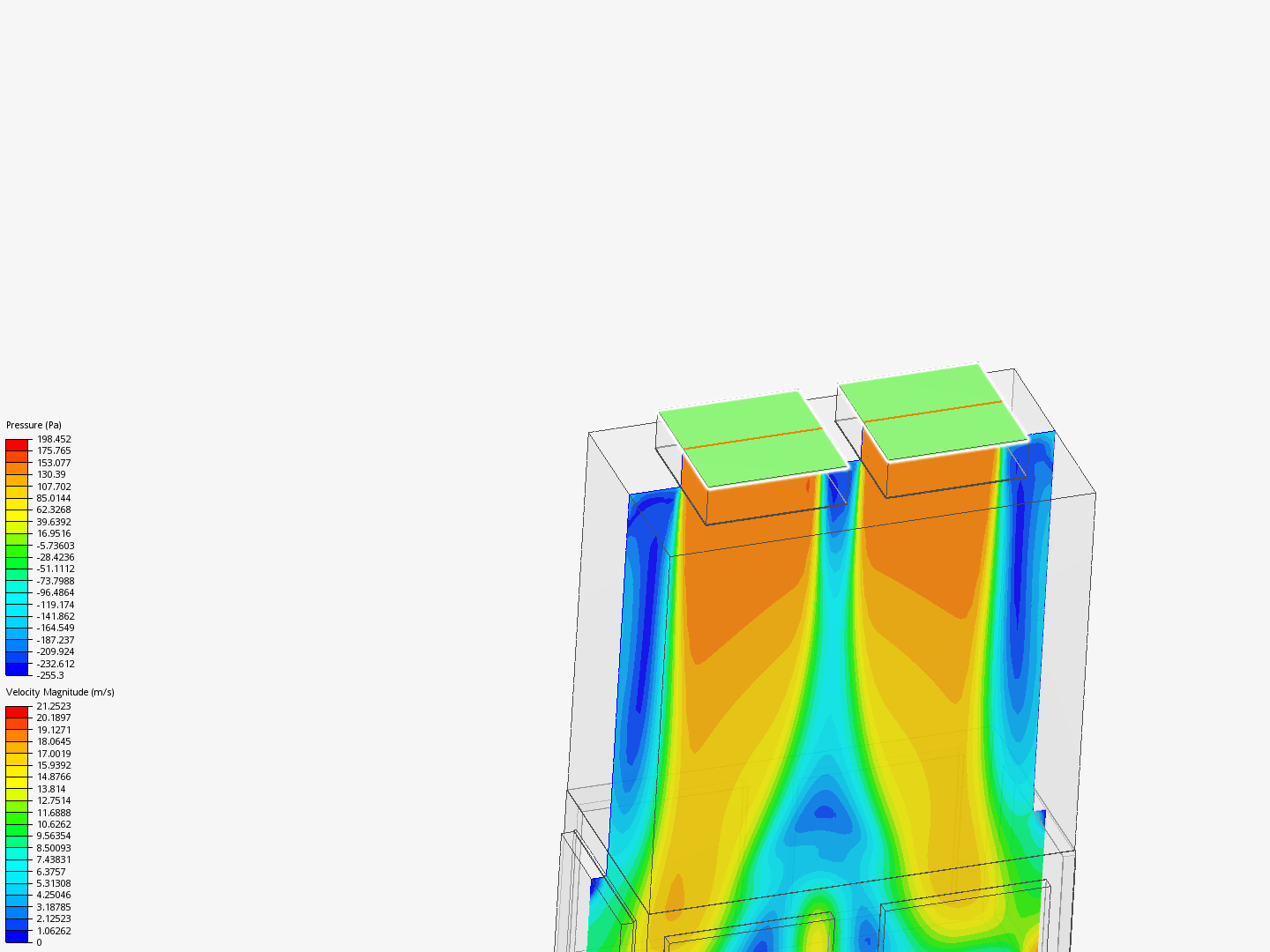This screenshot has width=1270, height=952.
Task: Select the 5.31308 velocity legend value
Action: tap(54, 883)
